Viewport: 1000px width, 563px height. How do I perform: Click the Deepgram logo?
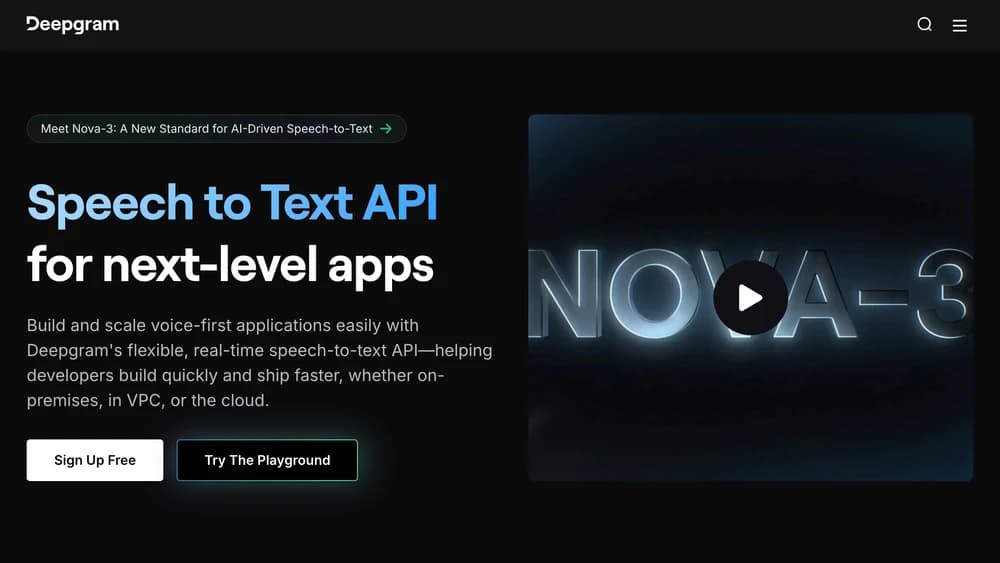73,25
